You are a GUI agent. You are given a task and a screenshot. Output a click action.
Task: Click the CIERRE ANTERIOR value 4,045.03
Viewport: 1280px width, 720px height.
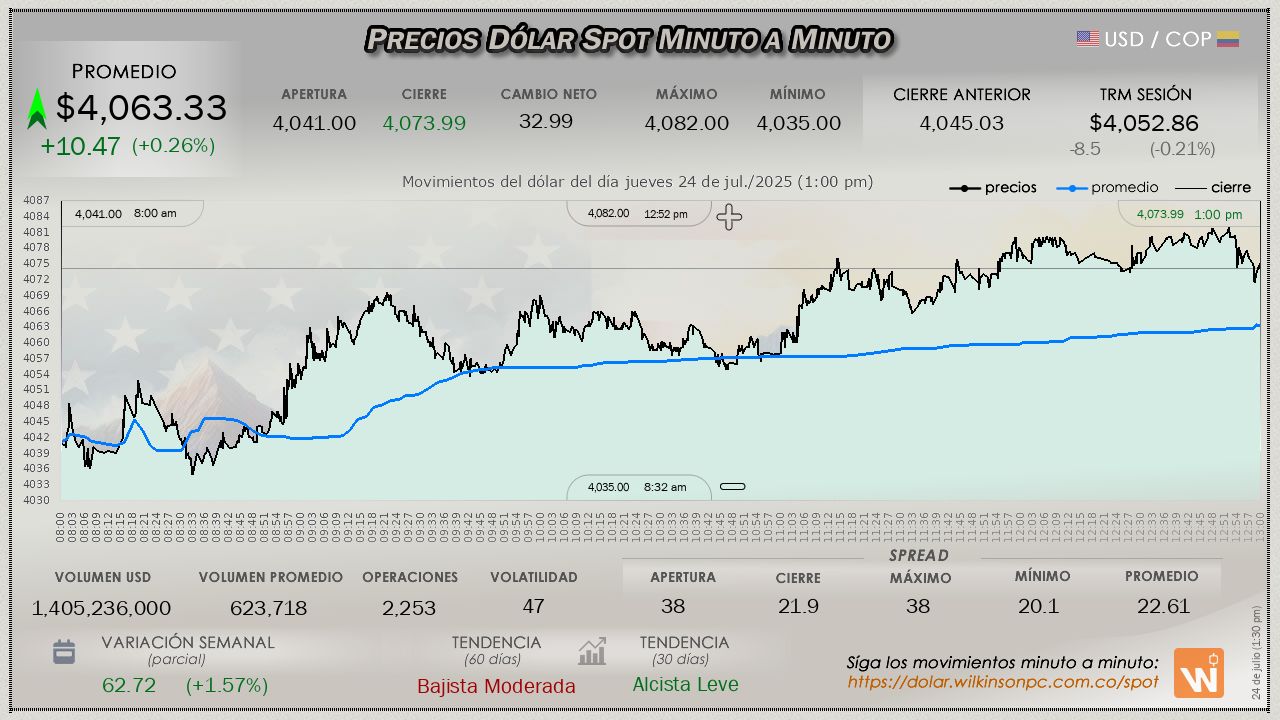(962, 123)
